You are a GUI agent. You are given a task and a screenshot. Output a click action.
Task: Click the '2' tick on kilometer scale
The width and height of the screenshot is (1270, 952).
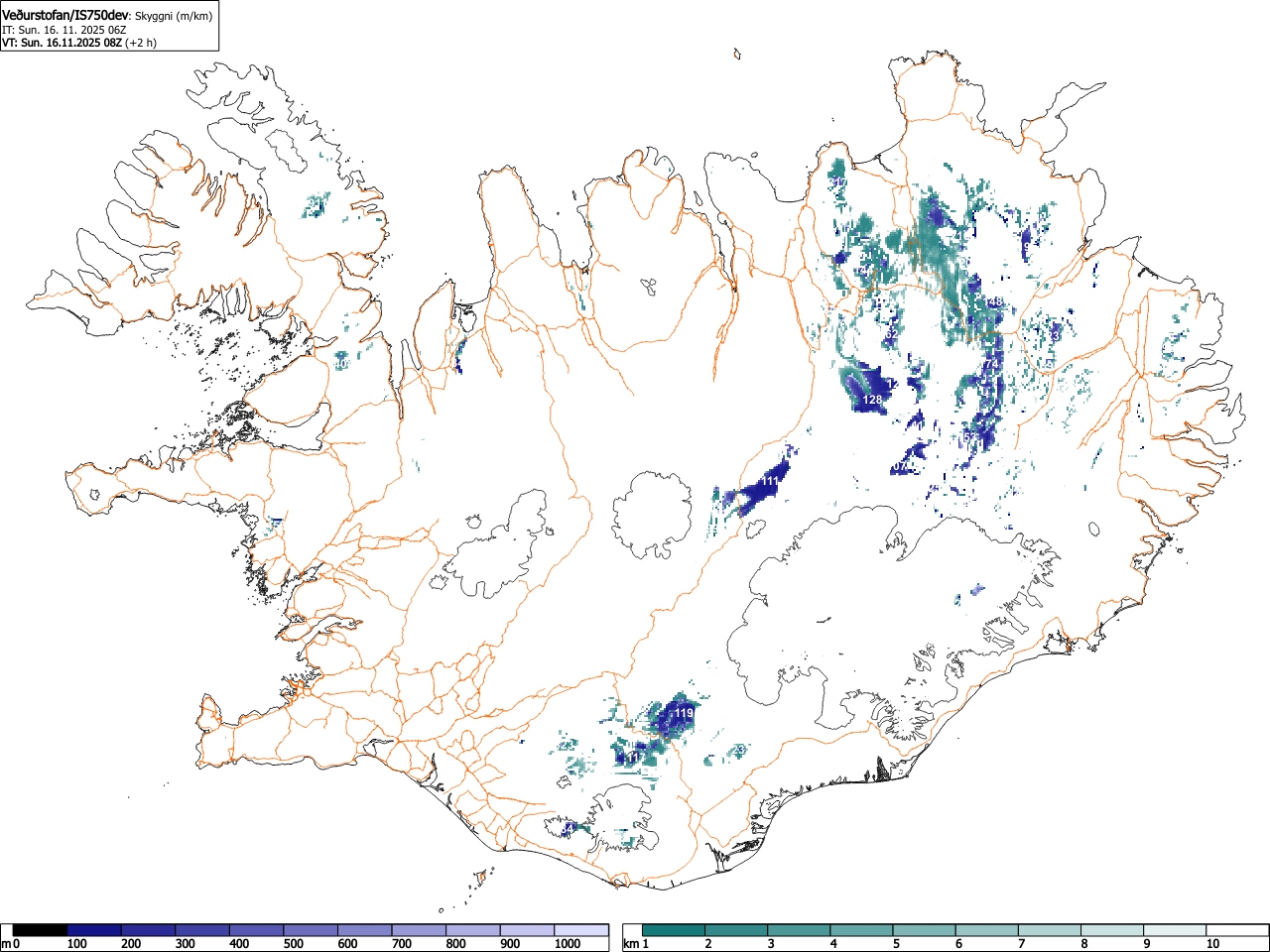pos(708,944)
